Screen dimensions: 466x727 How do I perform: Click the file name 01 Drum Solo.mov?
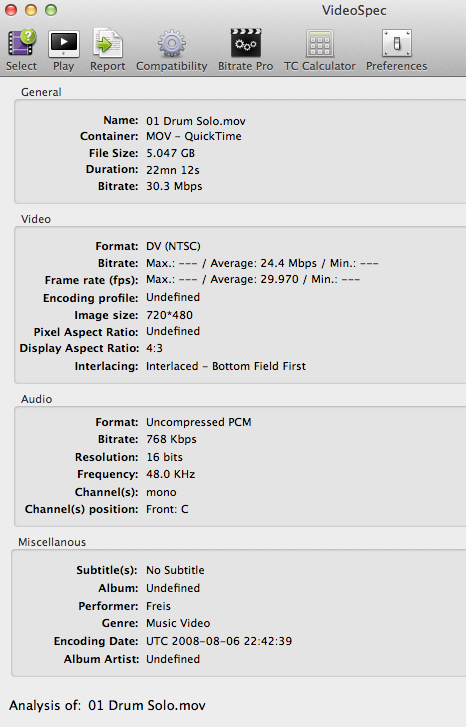pyautogui.click(x=196, y=121)
